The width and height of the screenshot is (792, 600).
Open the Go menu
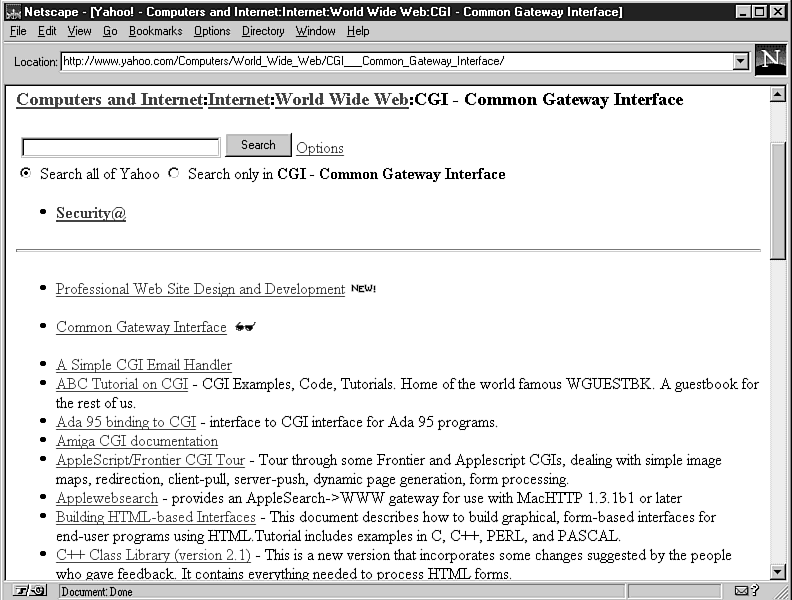click(x=110, y=31)
